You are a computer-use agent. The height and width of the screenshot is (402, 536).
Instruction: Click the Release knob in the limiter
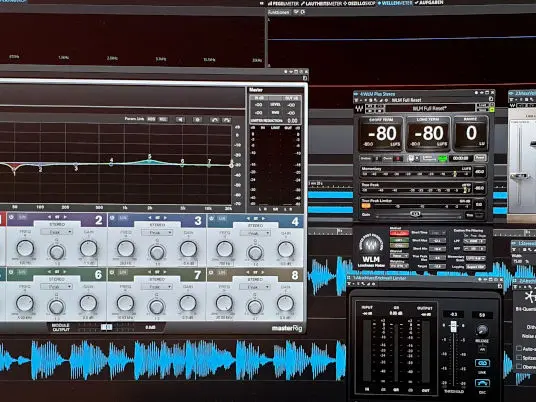coord(482,329)
